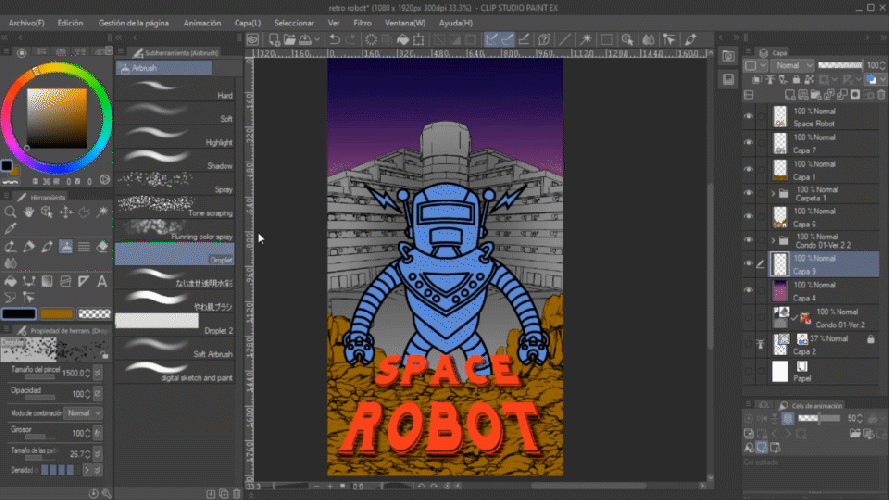Viewport: 889px width, 500px height.
Task: Open the layer blending mode Normal dropdown
Action: click(793, 66)
